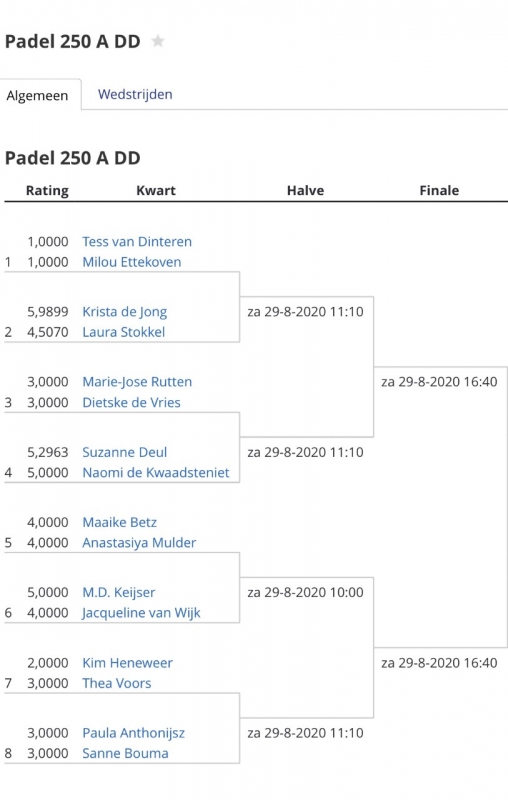The height and width of the screenshot is (800, 508).
Task: Select Thea Voors in the draw
Action: pyautogui.click(x=117, y=683)
